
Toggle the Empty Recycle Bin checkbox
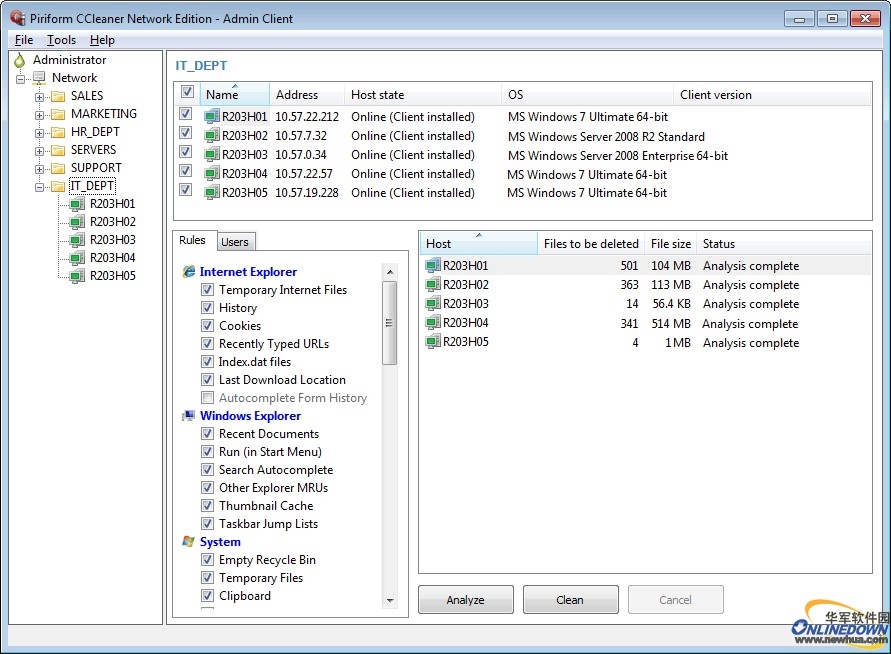208,560
